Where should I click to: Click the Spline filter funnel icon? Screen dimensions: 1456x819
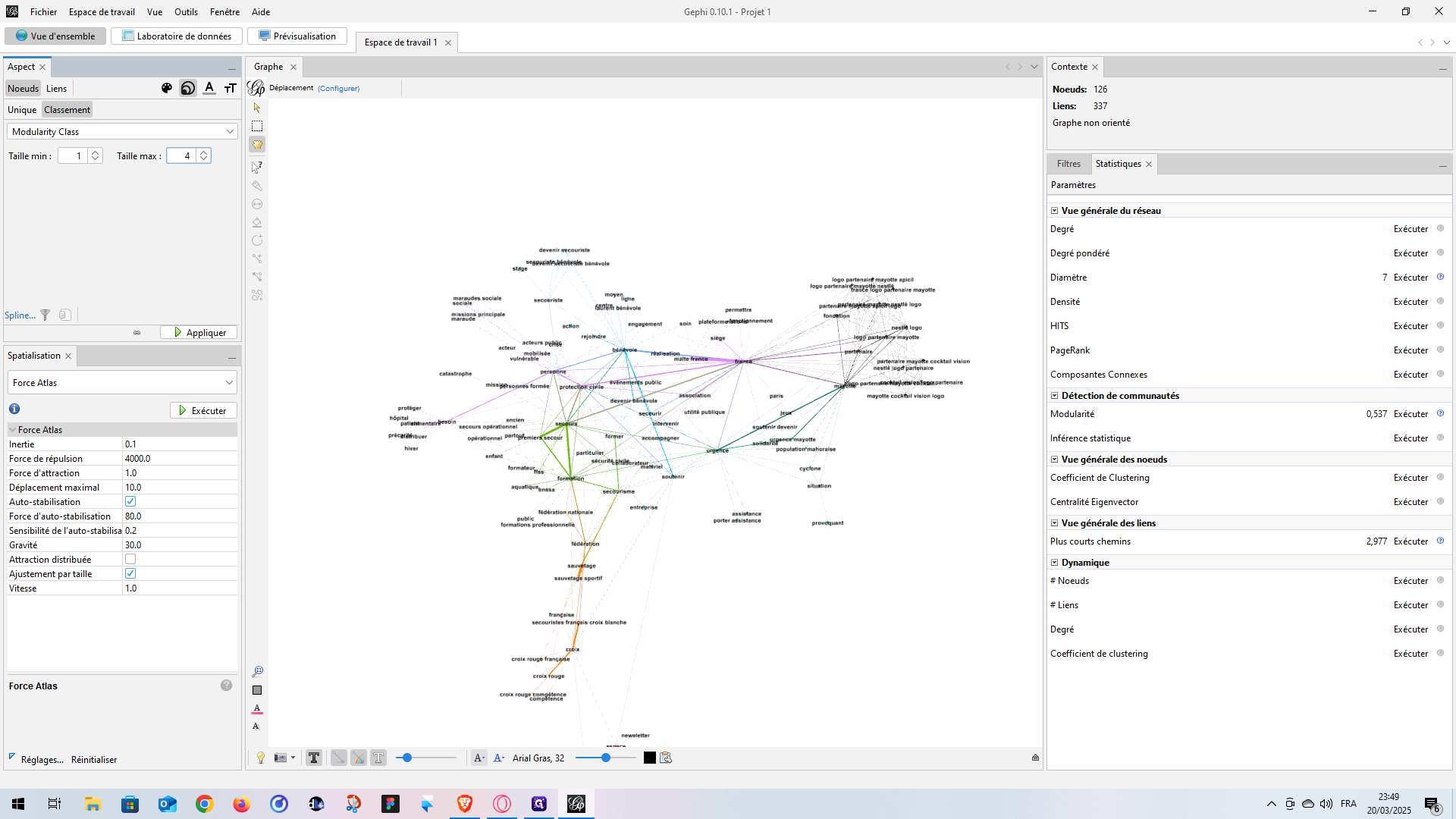point(45,315)
